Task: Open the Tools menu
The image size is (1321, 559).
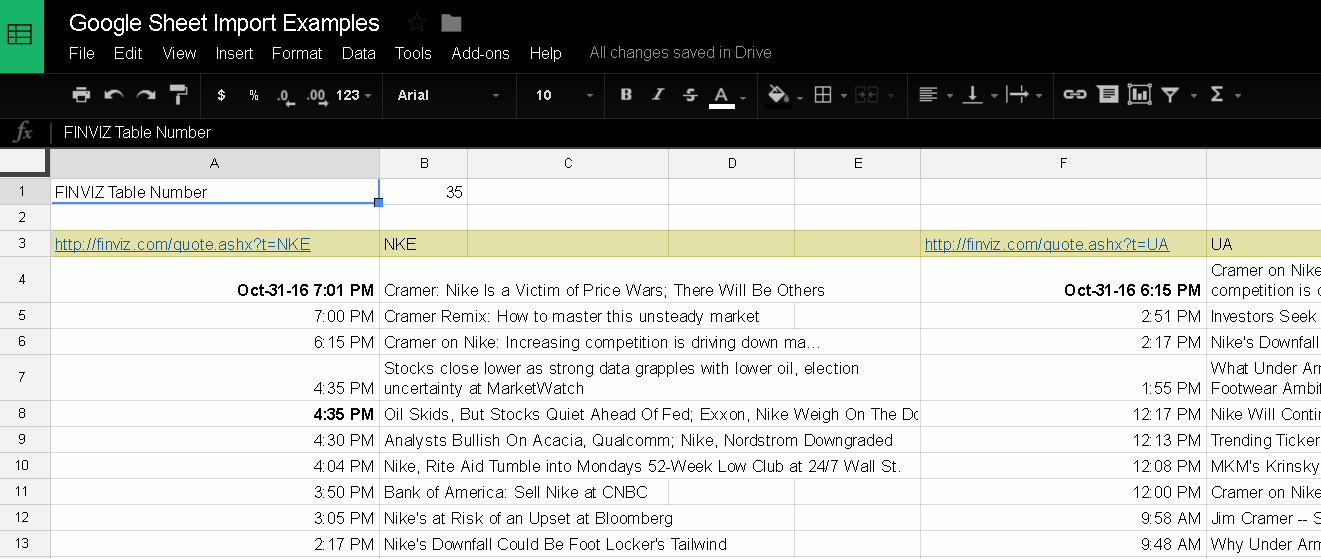Action: tap(413, 53)
